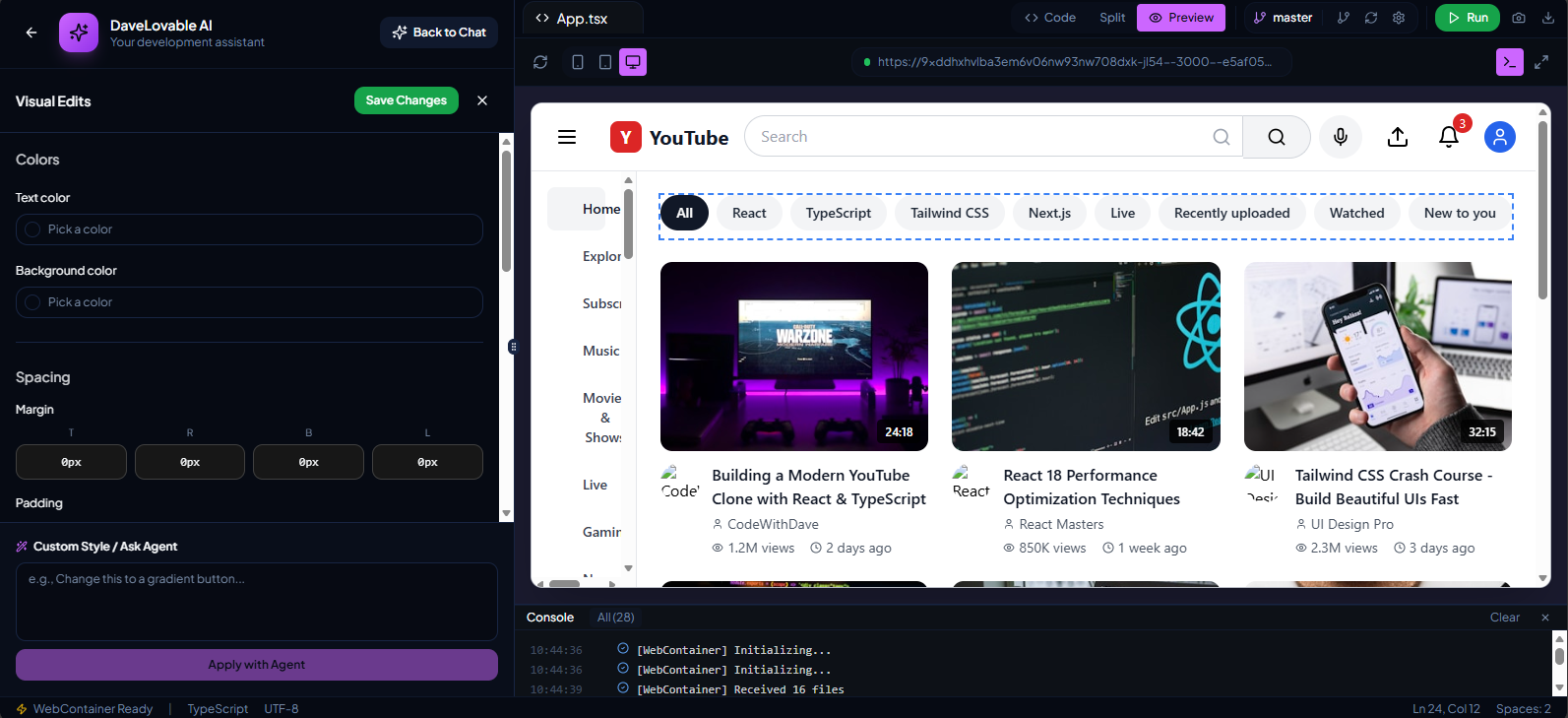The image size is (1568, 718).
Task: Click magnifier icon inside the search field
Action: [1222, 137]
